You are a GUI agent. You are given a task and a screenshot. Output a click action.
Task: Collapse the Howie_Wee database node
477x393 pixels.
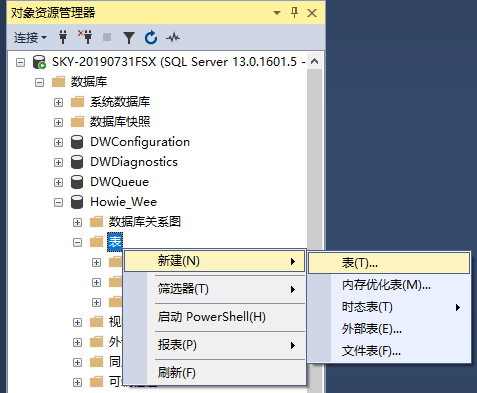click(x=58, y=202)
